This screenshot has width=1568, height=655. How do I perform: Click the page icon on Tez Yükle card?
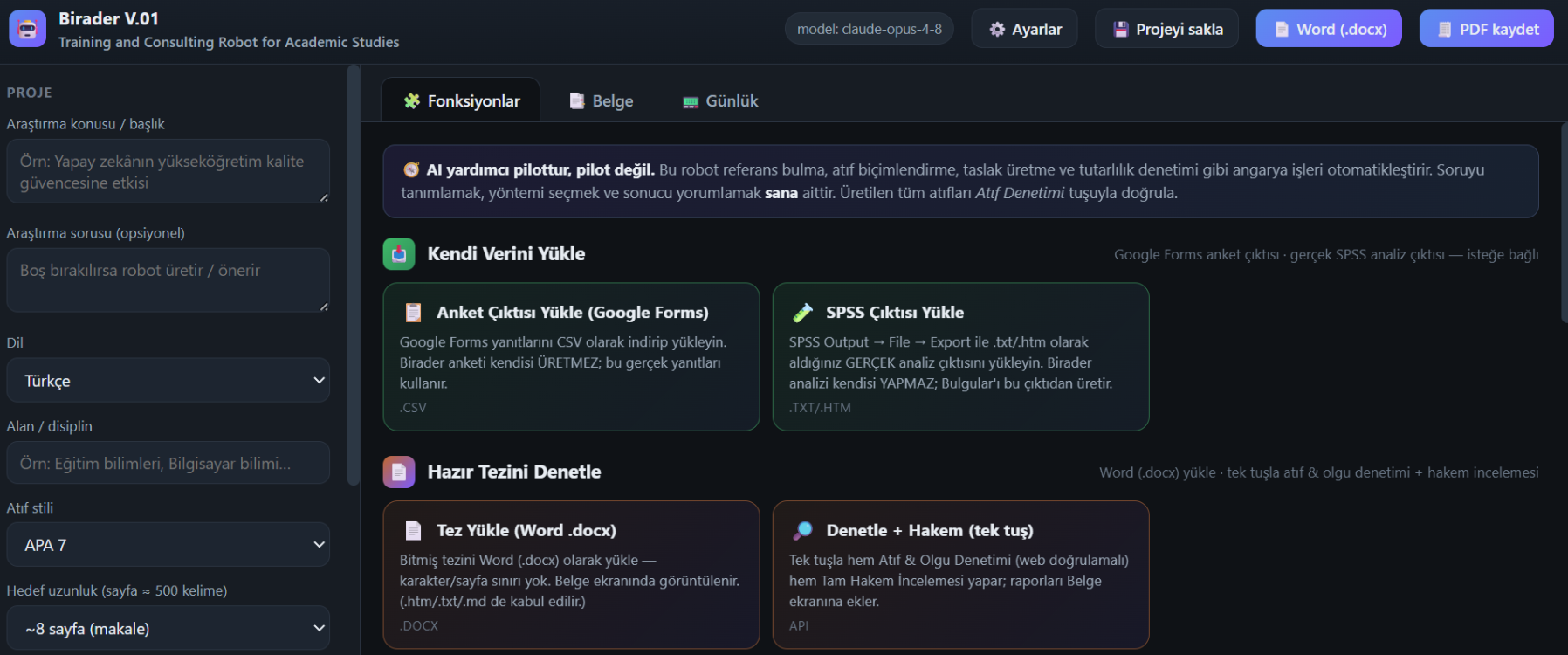pyautogui.click(x=414, y=531)
